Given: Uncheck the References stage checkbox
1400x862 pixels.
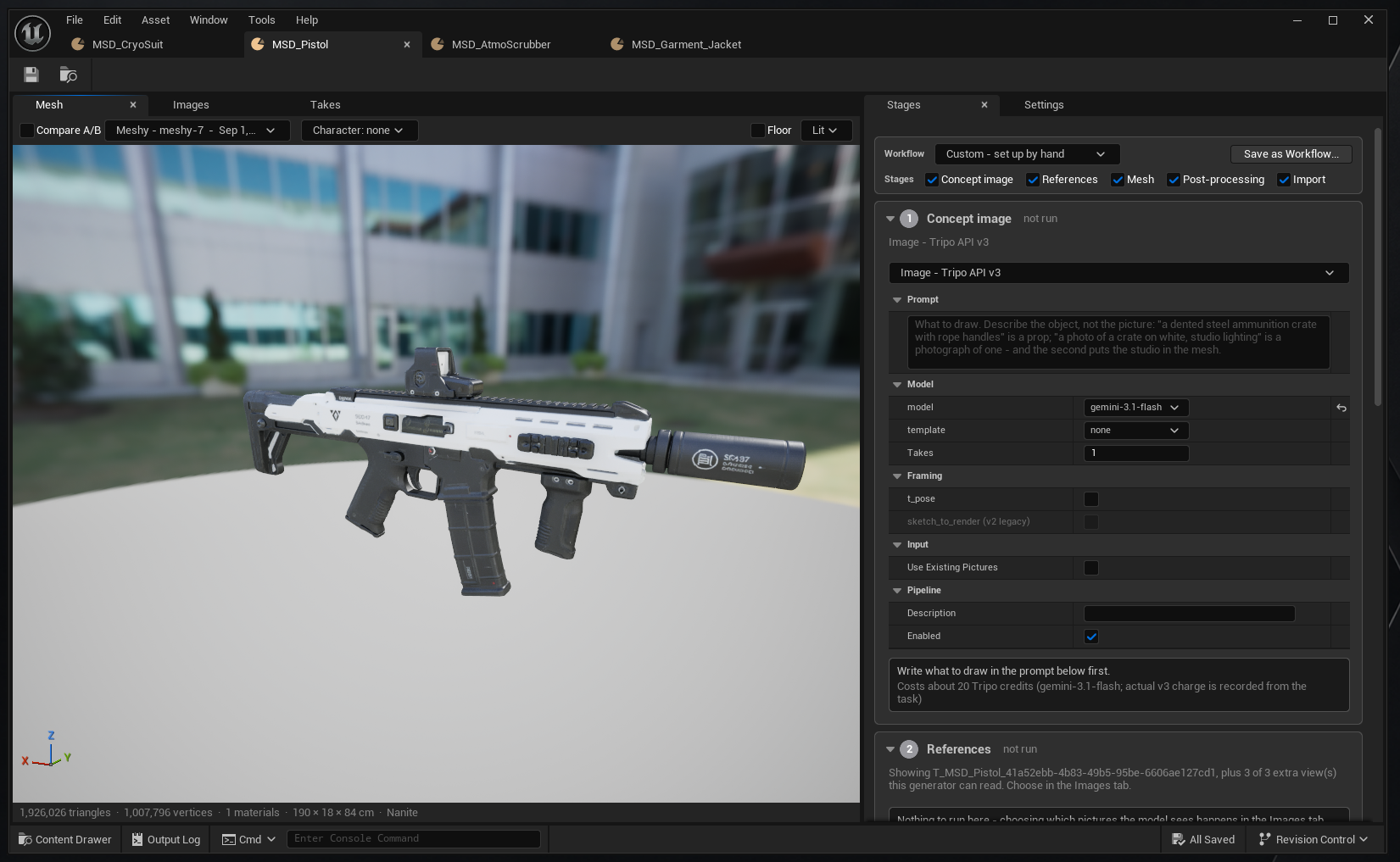Looking at the screenshot, I should [x=1033, y=180].
